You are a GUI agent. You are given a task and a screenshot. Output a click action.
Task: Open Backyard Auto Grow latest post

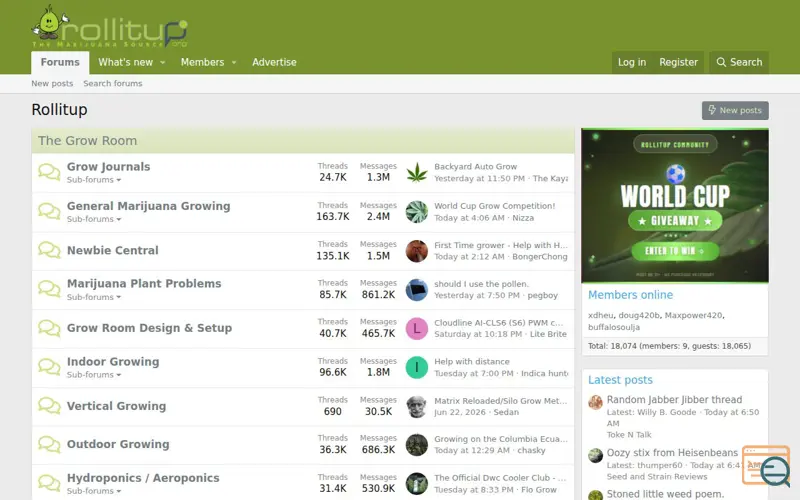pyautogui.click(x=476, y=166)
